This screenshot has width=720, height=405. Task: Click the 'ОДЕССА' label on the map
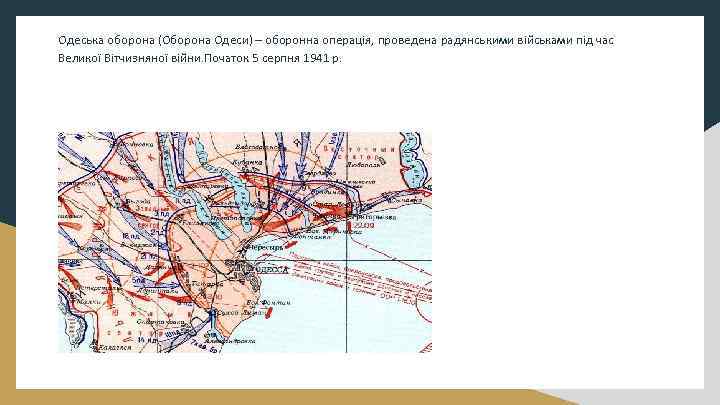(274, 270)
